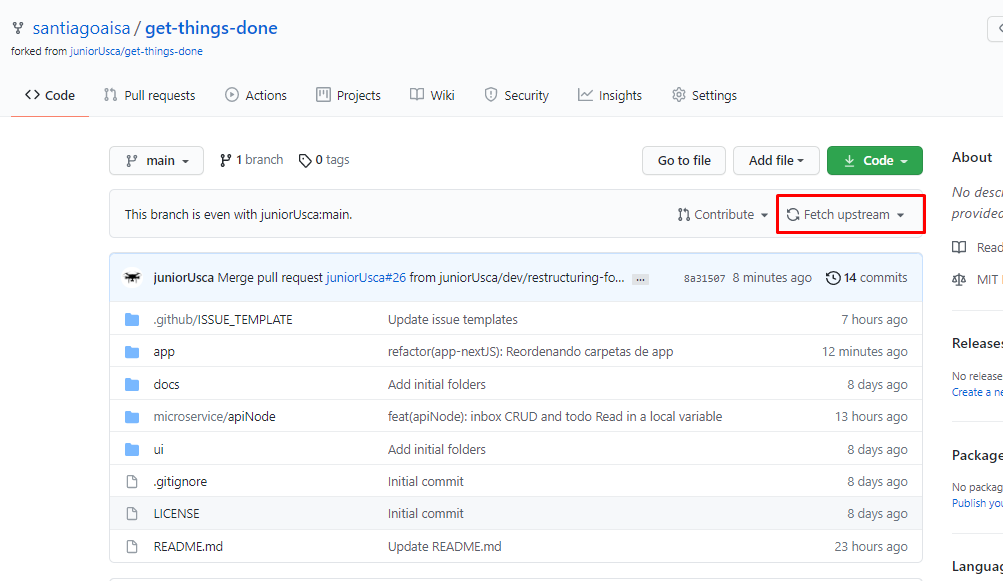This screenshot has width=1003, height=581.
Task: Expand the Contribute dropdown
Action: click(x=723, y=214)
